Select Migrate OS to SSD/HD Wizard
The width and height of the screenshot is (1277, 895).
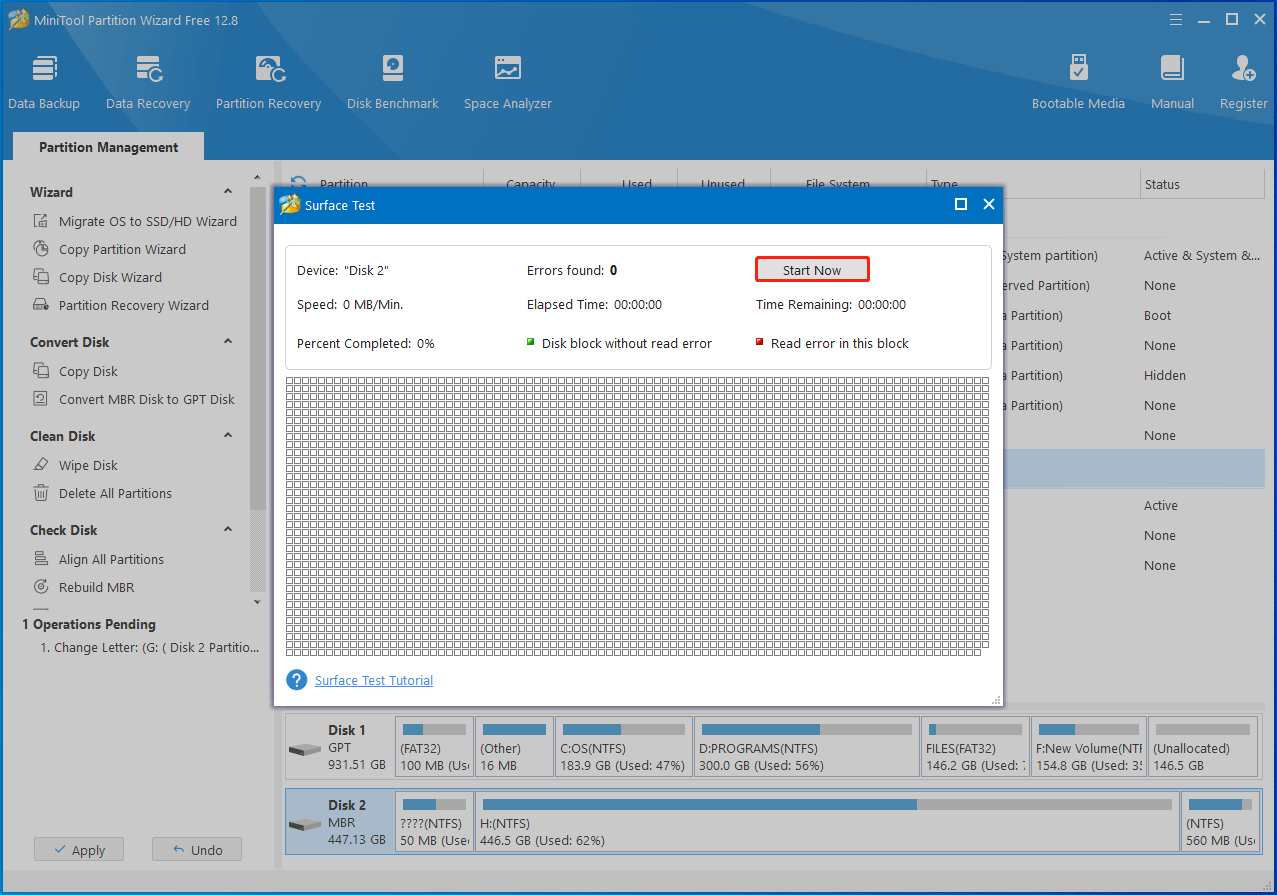(147, 221)
